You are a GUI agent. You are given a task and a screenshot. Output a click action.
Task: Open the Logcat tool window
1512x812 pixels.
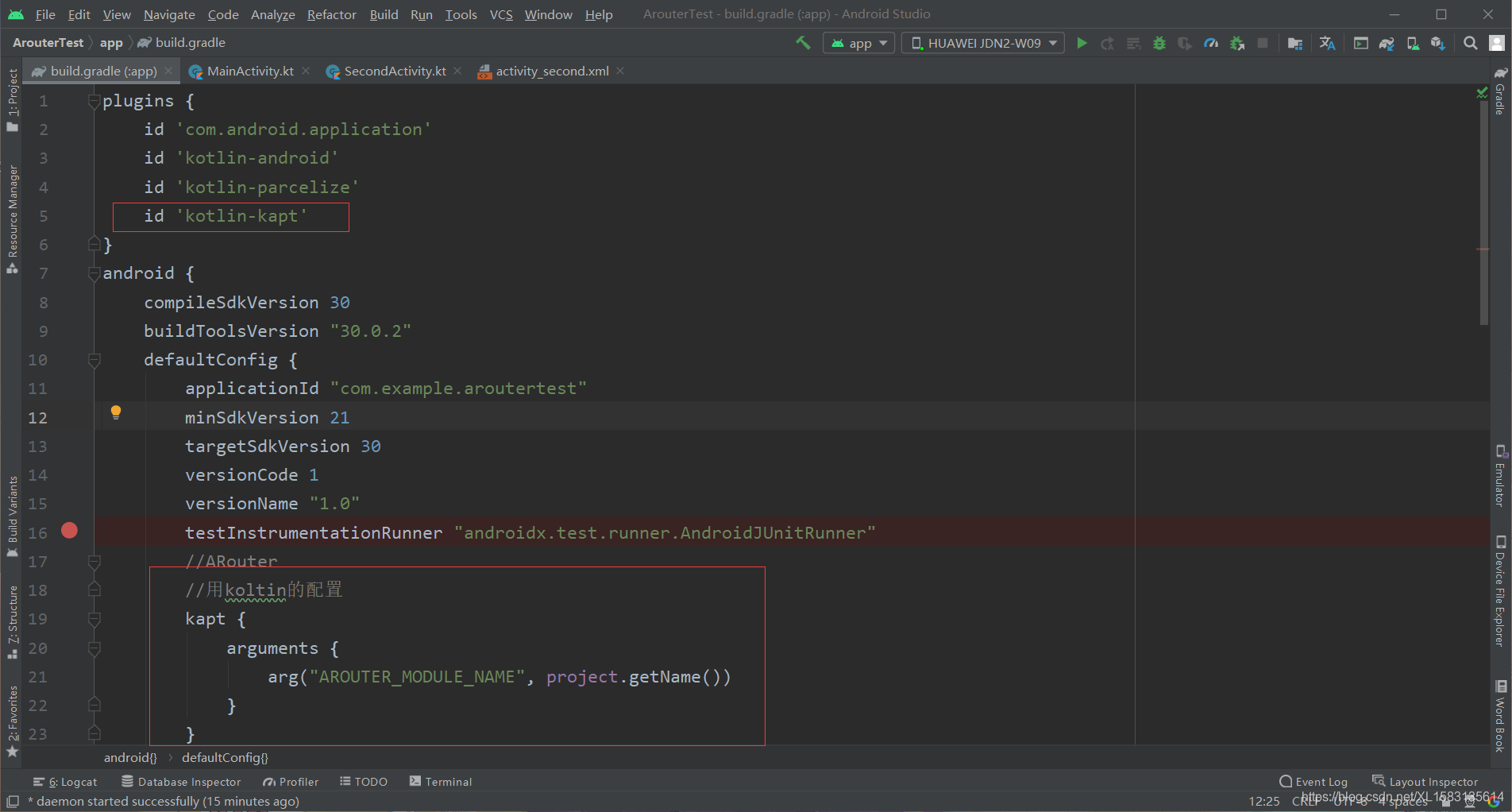coord(65,782)
